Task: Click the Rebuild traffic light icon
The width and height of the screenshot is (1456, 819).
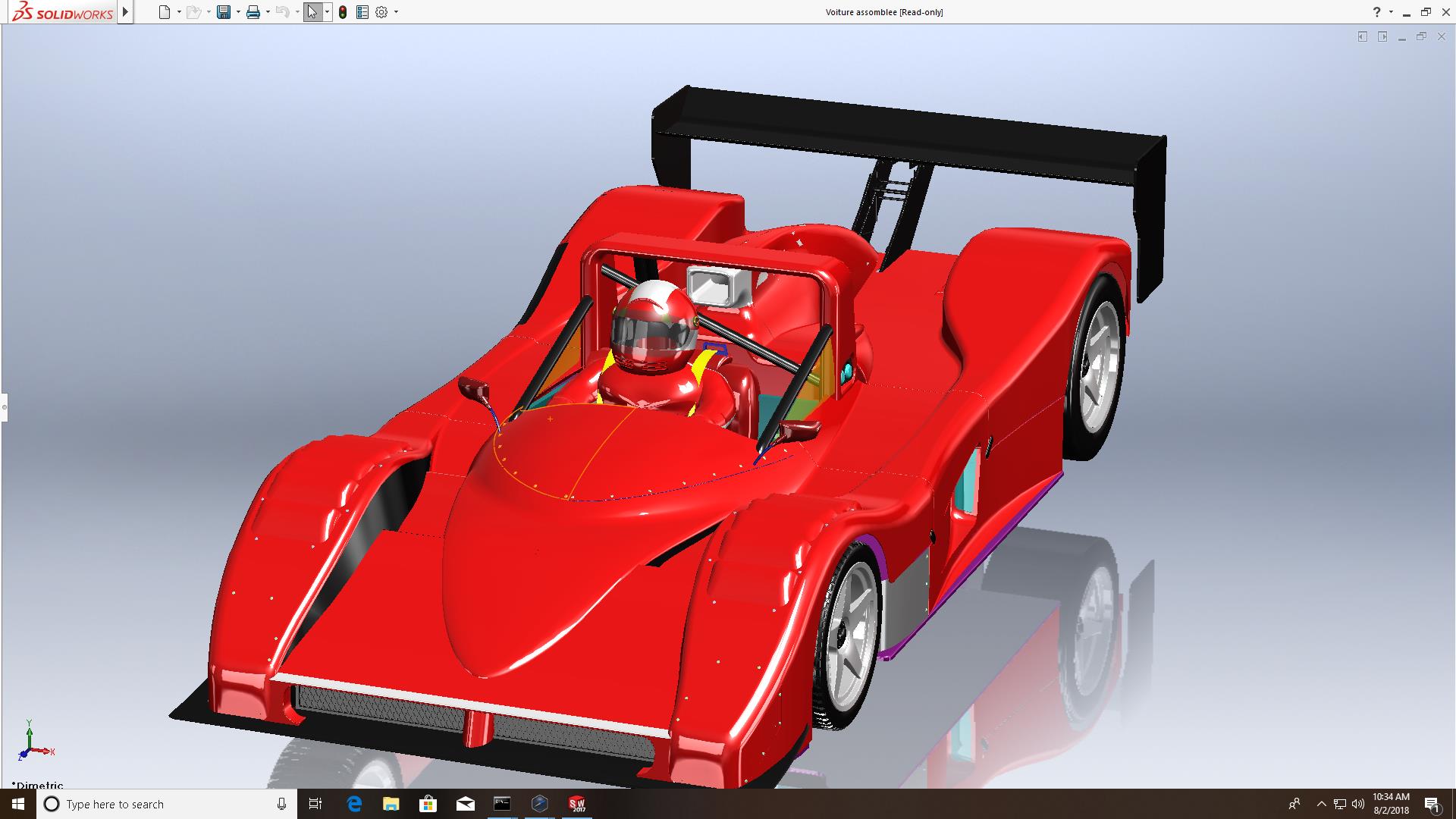Action: pyautogui.click(x=343, y=12)
